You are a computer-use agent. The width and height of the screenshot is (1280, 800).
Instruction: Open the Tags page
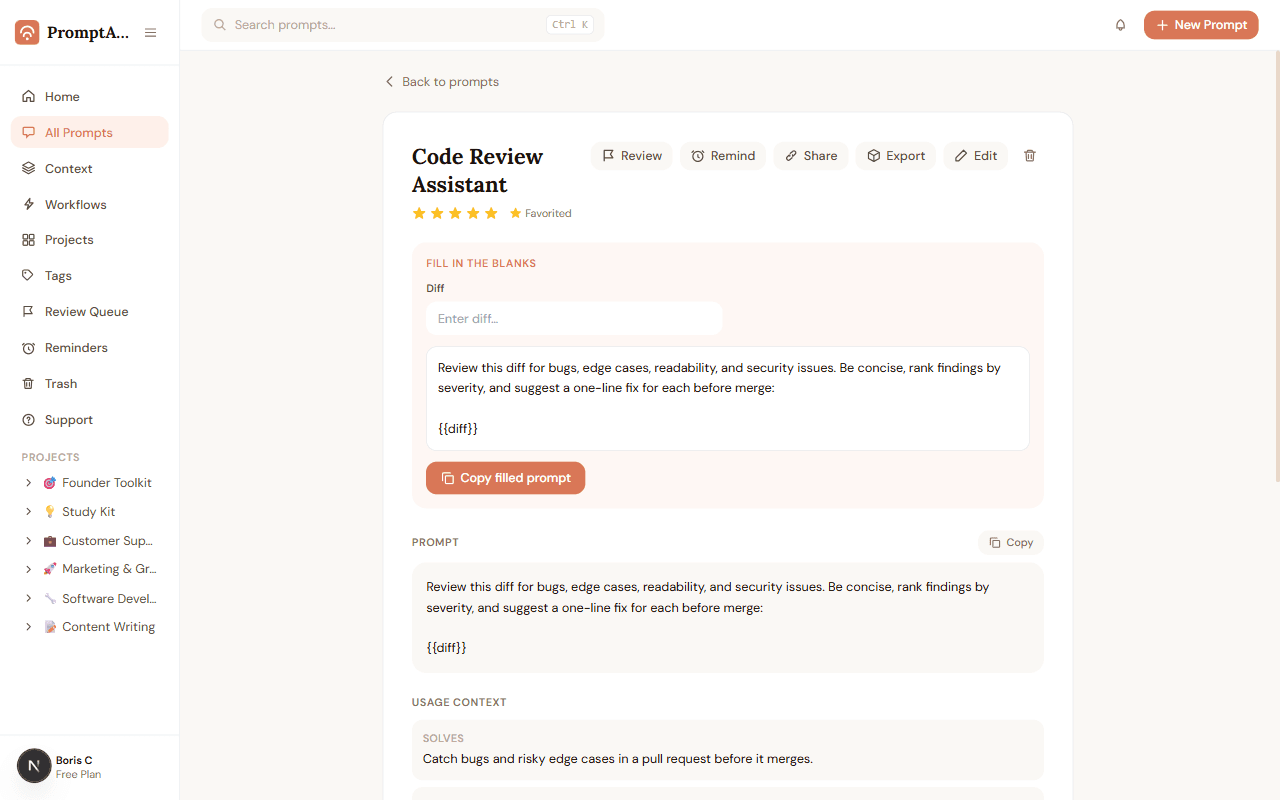[90, 275]
